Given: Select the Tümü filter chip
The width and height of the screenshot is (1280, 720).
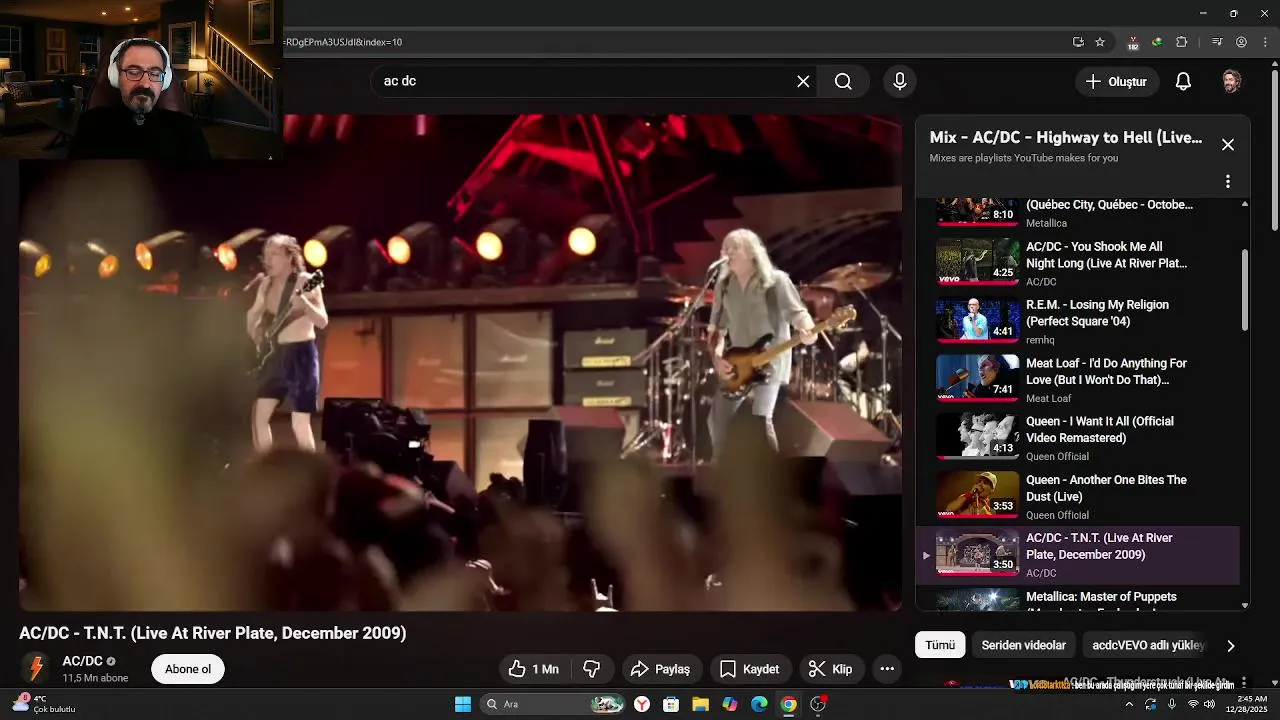Looking at the screenshot, I should (x=940, y=645).
